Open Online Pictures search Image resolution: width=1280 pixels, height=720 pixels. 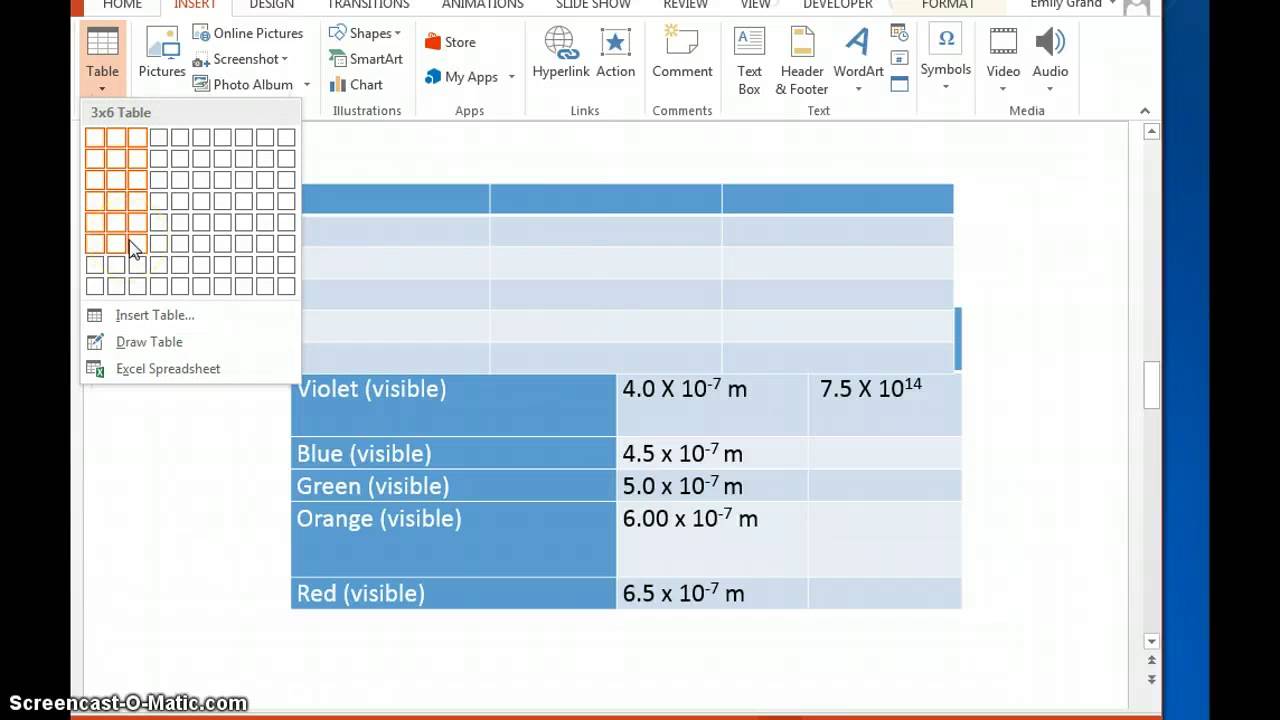tap(248, 33)
